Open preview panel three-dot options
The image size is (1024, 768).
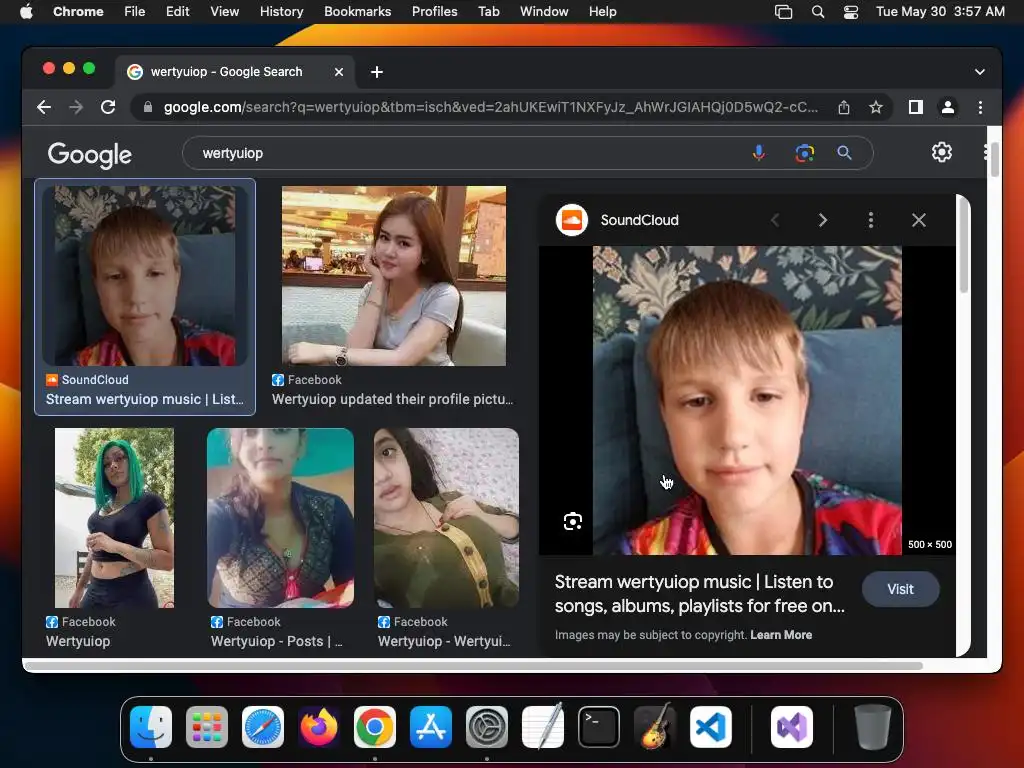point(871,220)
